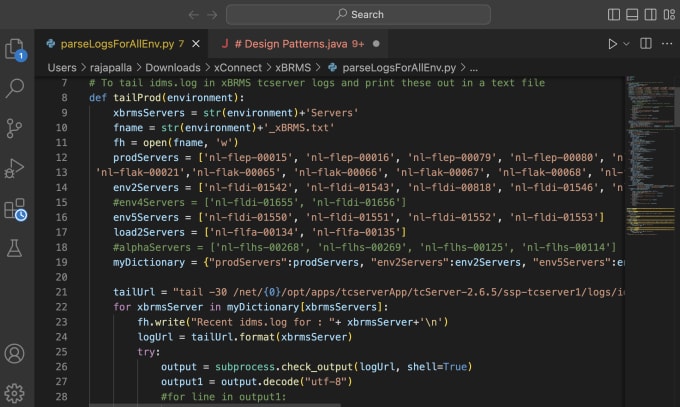Click fh.write on line 23
The height and width of the screenshot is (407, 680).
161,322
